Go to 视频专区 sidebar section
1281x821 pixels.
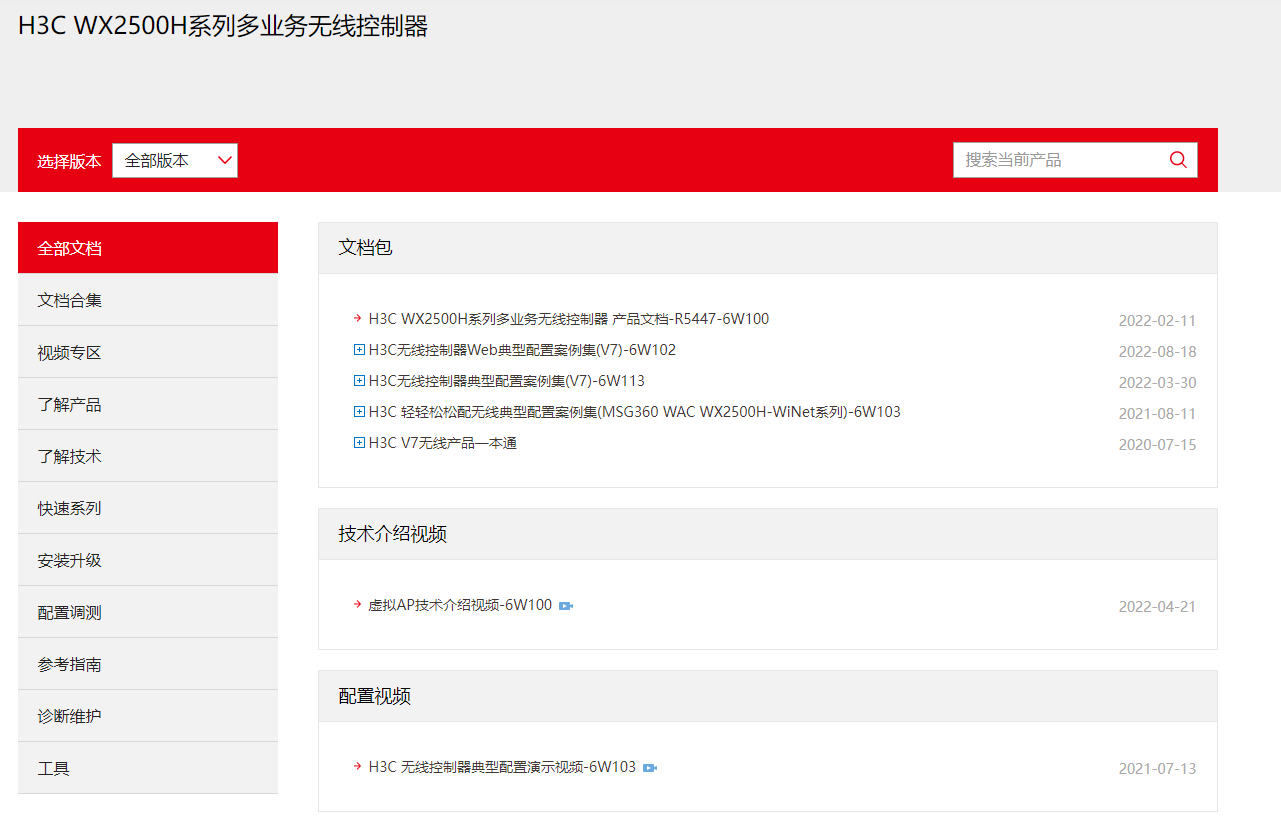(148, 352)
